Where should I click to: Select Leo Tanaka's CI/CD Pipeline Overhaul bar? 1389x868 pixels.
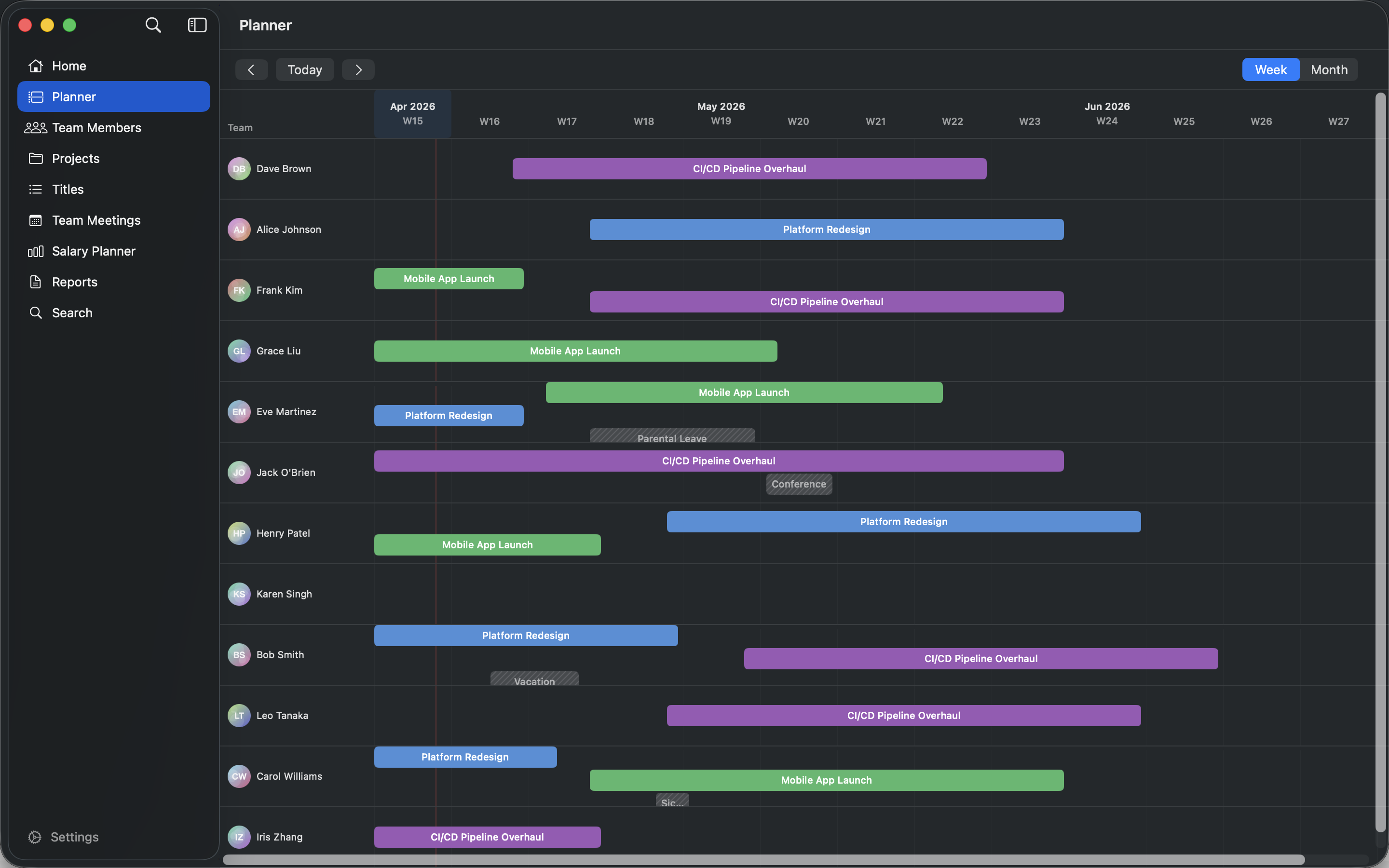click(x=904, y=716)
